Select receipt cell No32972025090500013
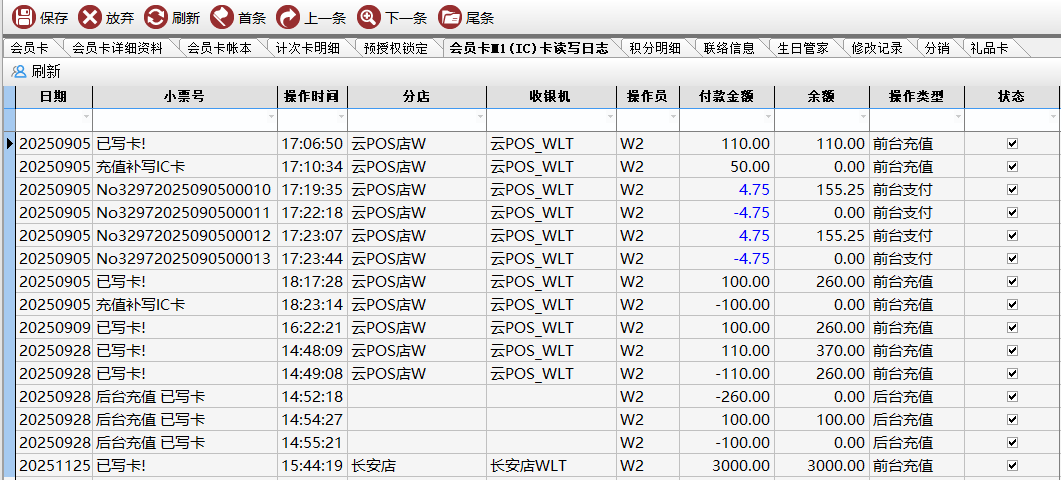The height and width of the screenshot is (480, 1061). pos(185,259)
